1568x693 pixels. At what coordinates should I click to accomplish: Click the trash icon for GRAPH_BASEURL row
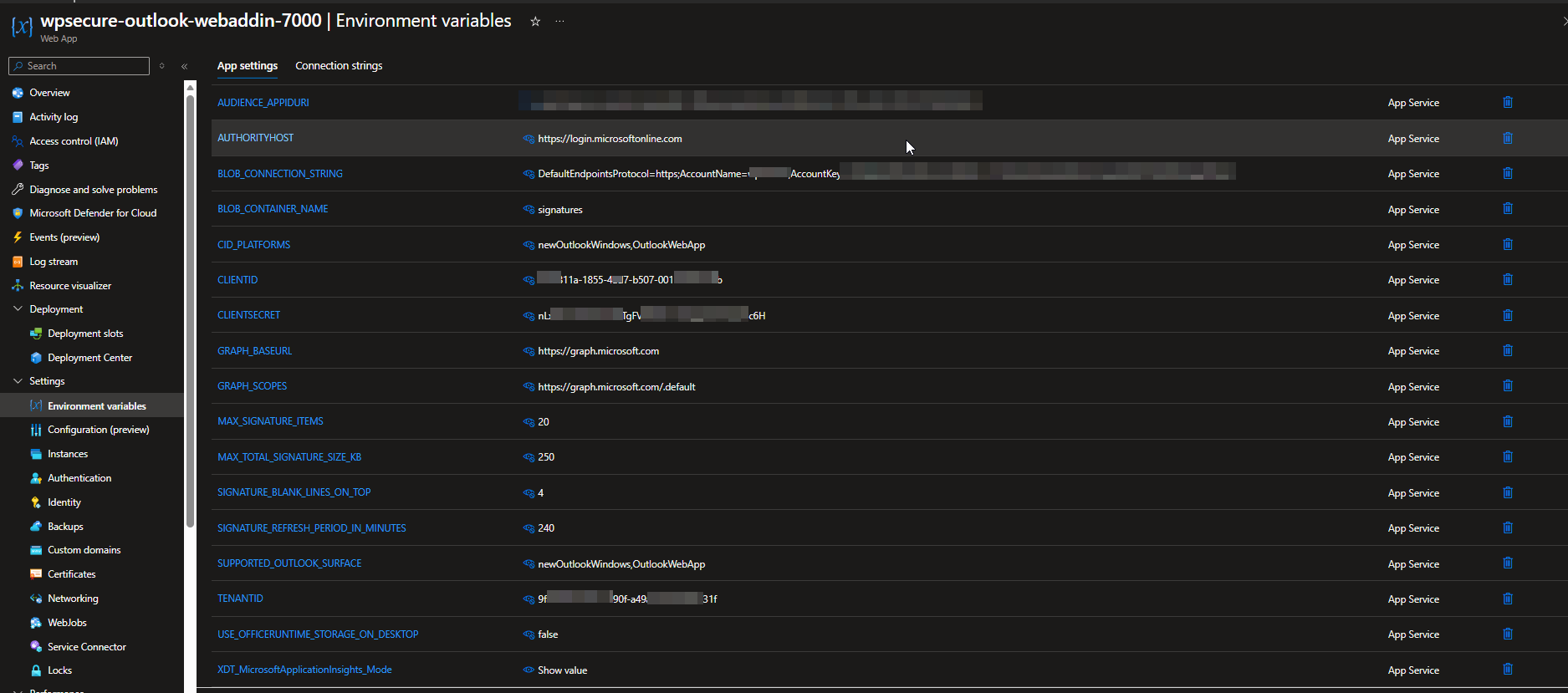1507,350
